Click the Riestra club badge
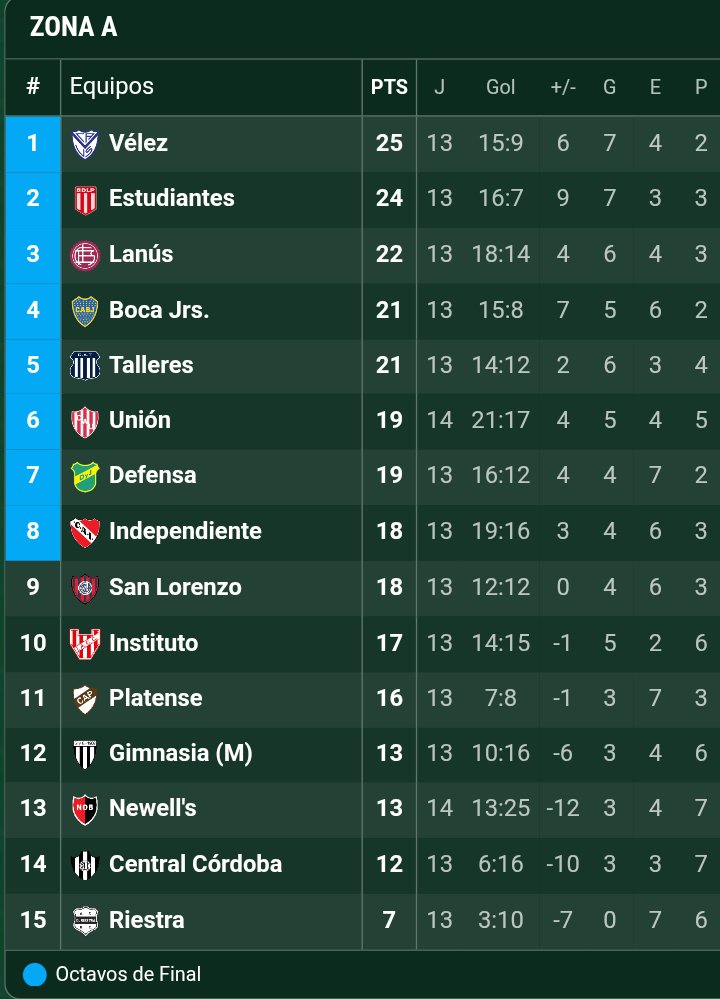This screenshot has height=999, width=720. pos(85,920)
